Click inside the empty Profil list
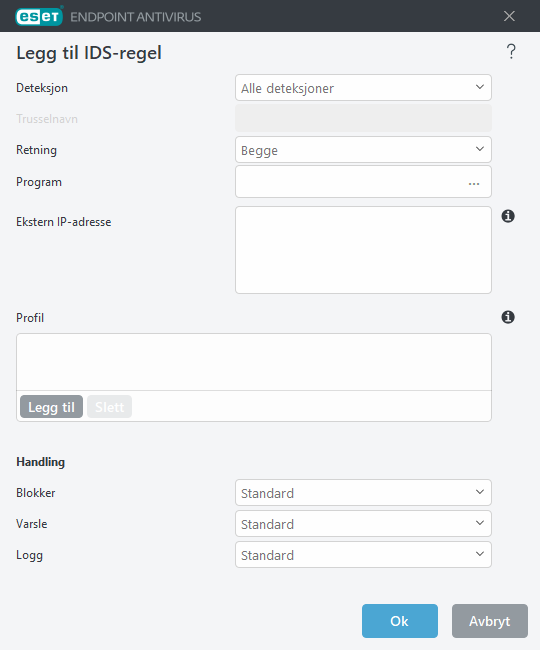This screenshot has height=650, width=540. pos(254,362)
